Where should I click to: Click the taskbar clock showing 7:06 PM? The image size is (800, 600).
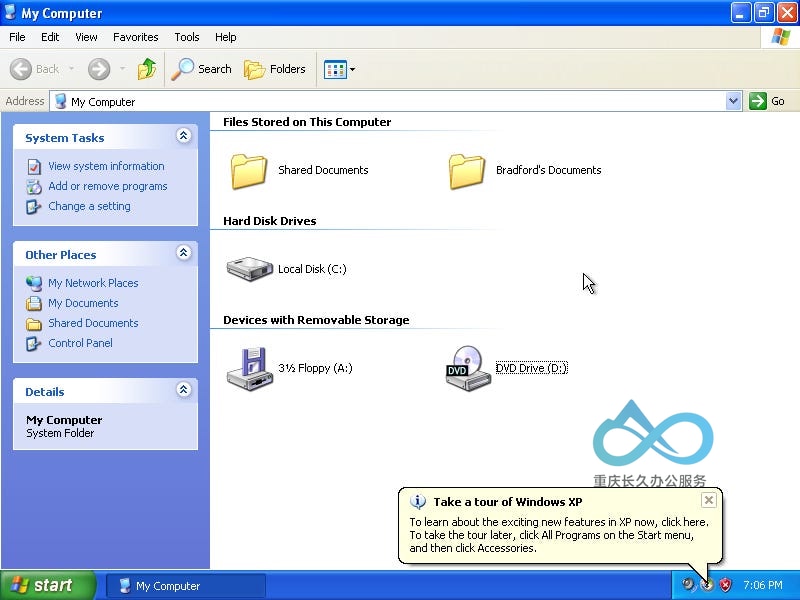pyautogui.click(x=763, y=585)
